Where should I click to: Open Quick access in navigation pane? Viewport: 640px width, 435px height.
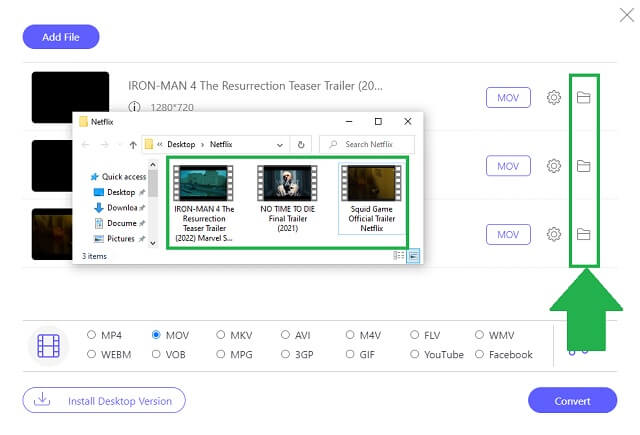118,177
